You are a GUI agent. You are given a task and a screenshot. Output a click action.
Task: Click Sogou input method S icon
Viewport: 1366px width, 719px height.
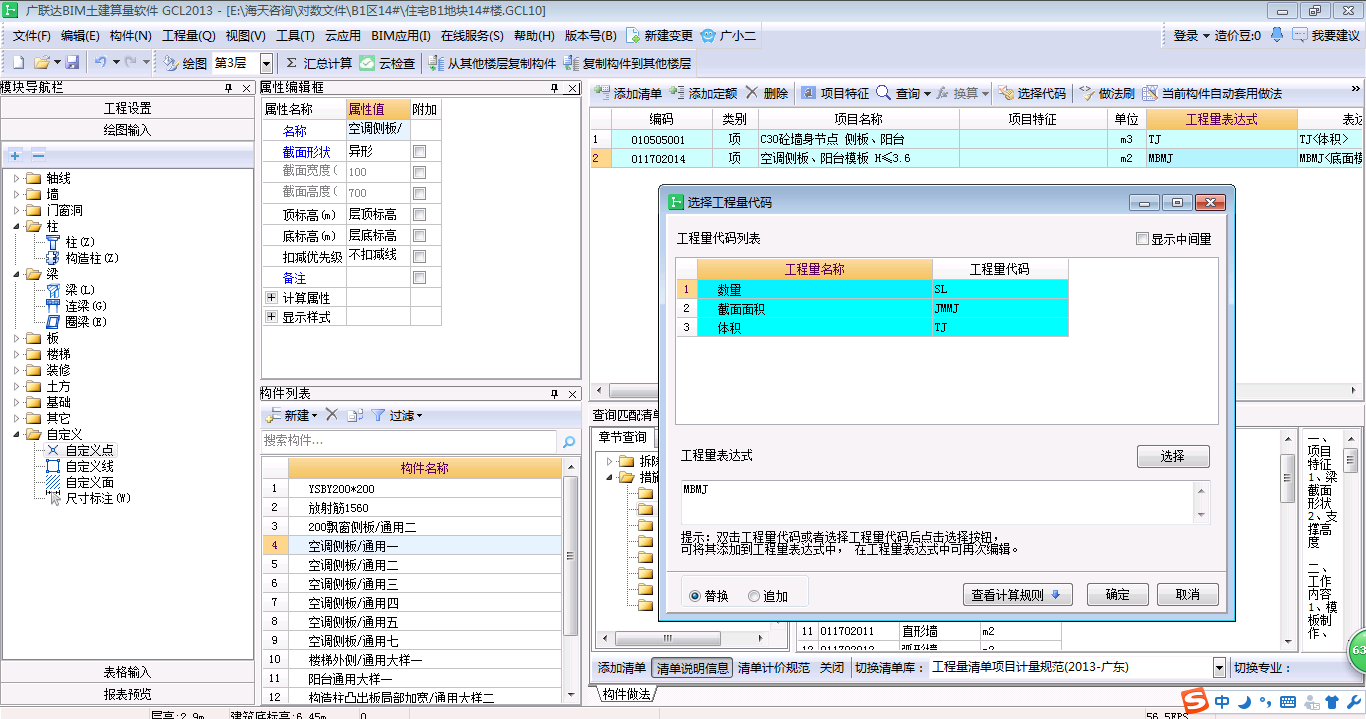[x=1194, y=701]
